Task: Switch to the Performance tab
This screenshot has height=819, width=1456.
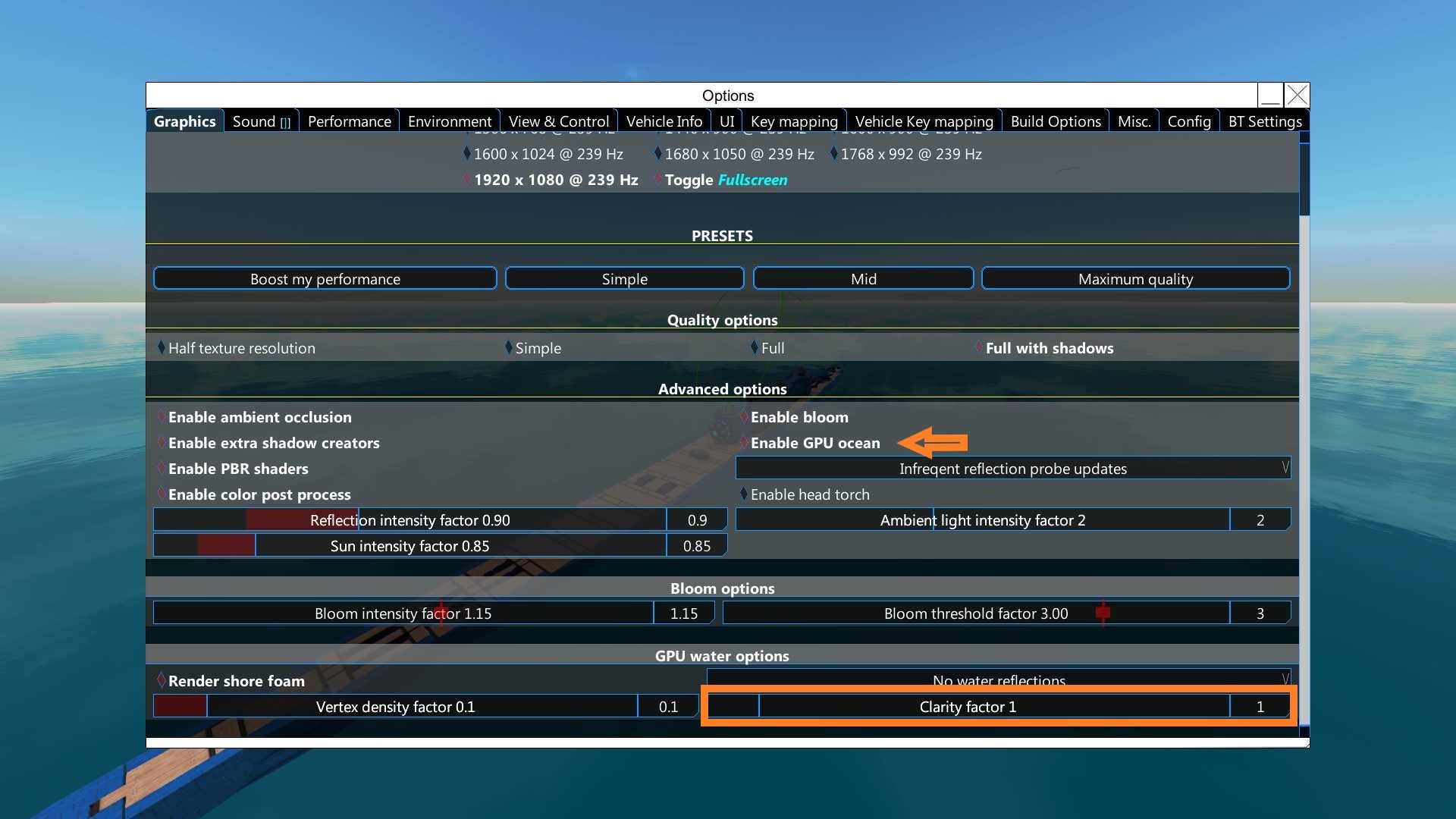Action: (x=349, y=121)
